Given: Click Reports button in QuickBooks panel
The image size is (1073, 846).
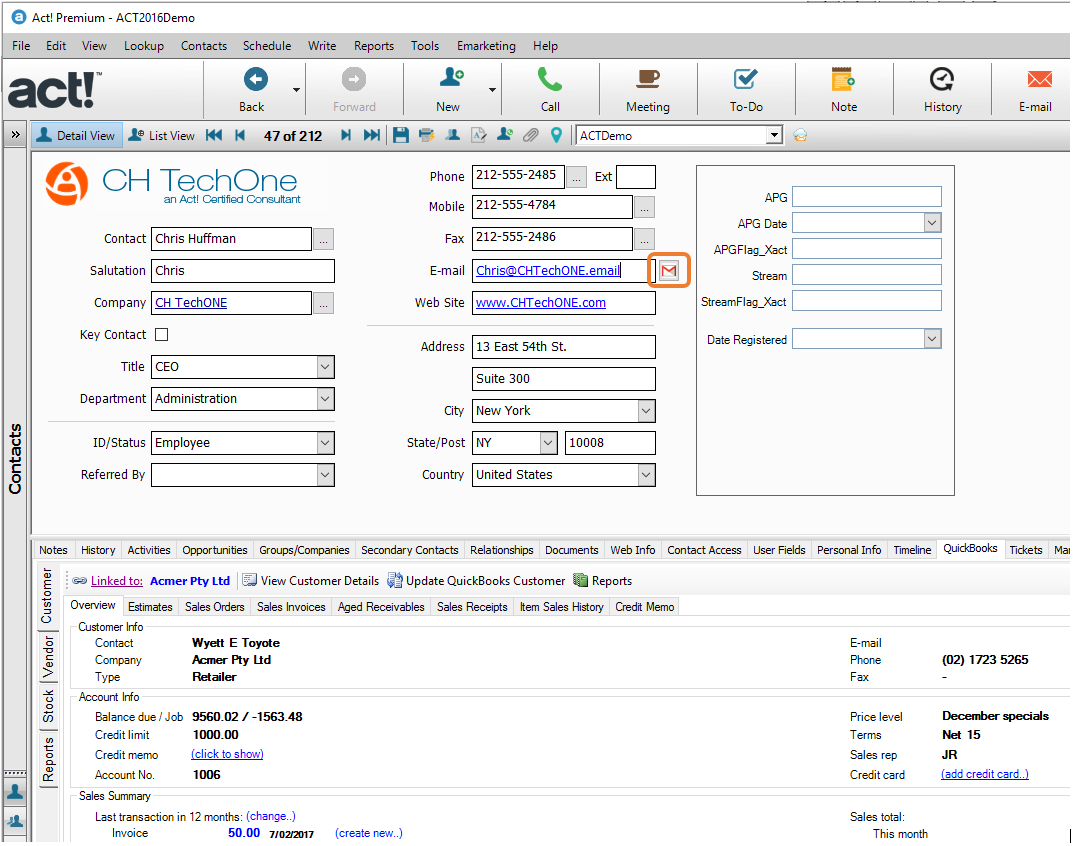Looking at the screenshot, I should (603, 581).
